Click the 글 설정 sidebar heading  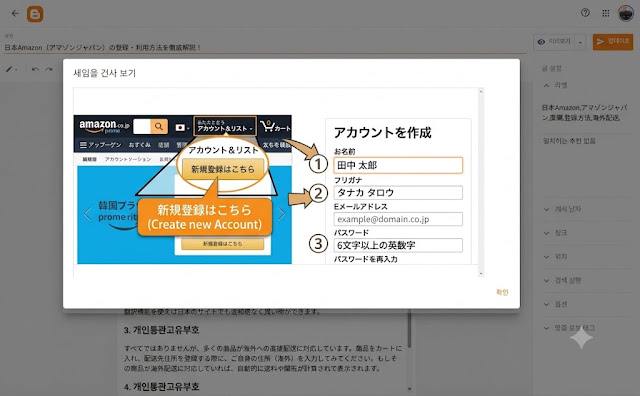[x=551, y=68]
